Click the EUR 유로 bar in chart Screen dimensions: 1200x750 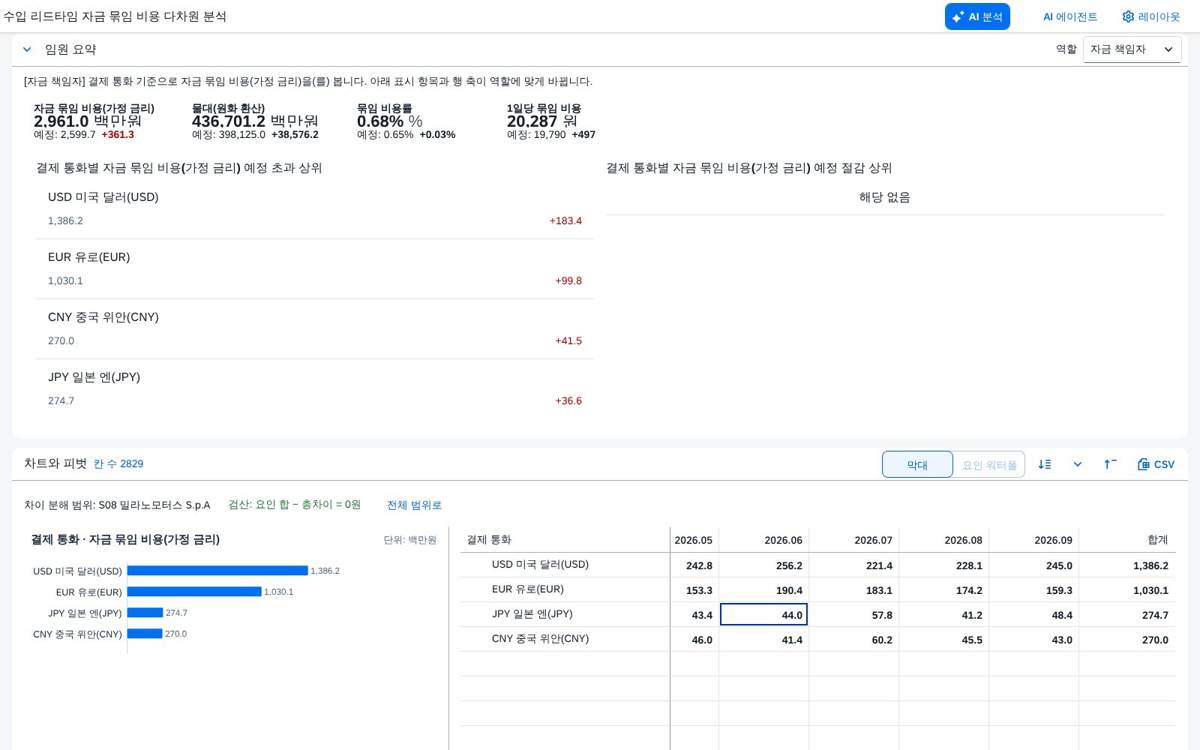[x=194, y=592]
